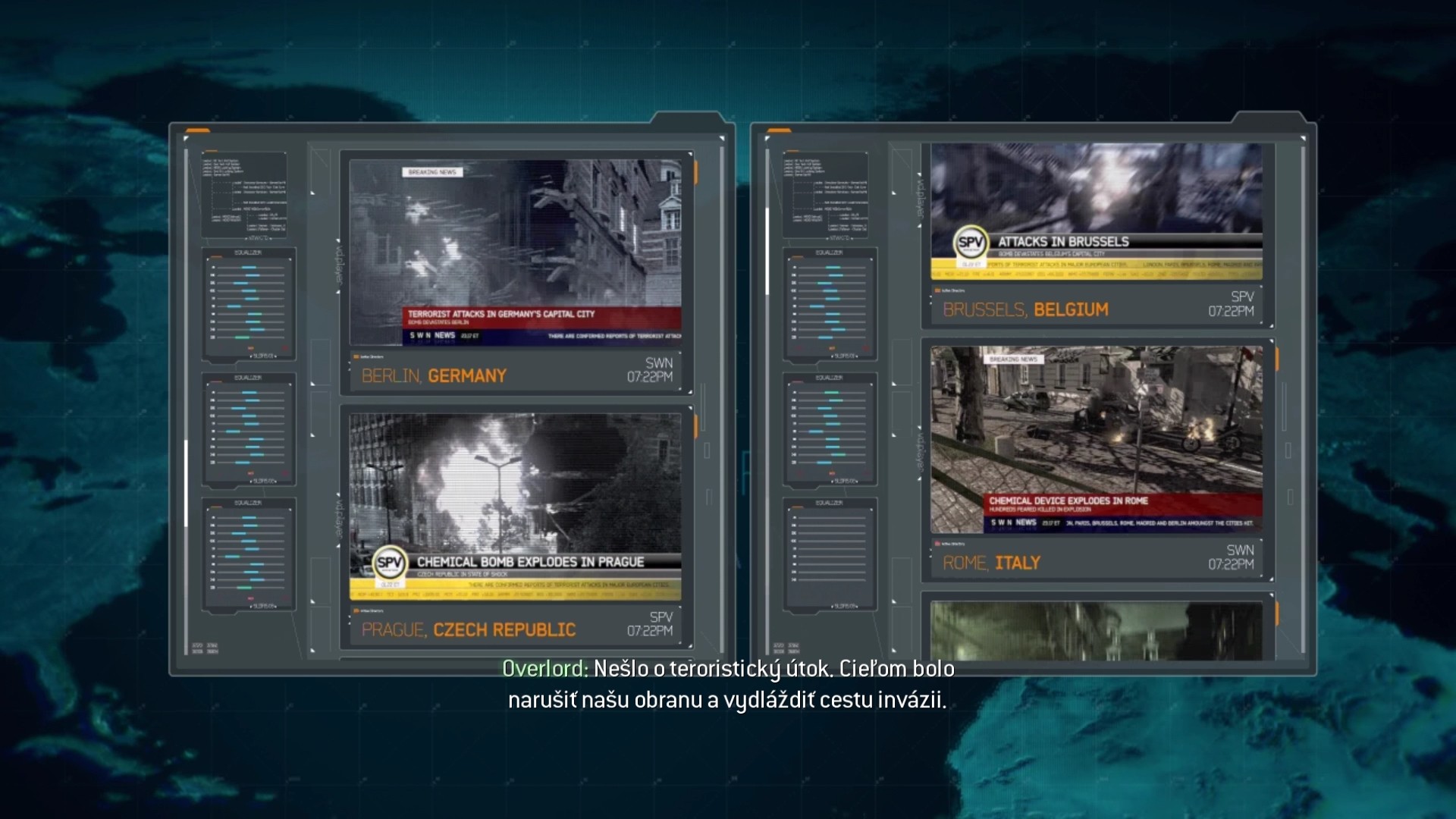Click the orange marker beside the Prague feed
The width and height of the screenshot is (1456, 819).
[695, 426]
